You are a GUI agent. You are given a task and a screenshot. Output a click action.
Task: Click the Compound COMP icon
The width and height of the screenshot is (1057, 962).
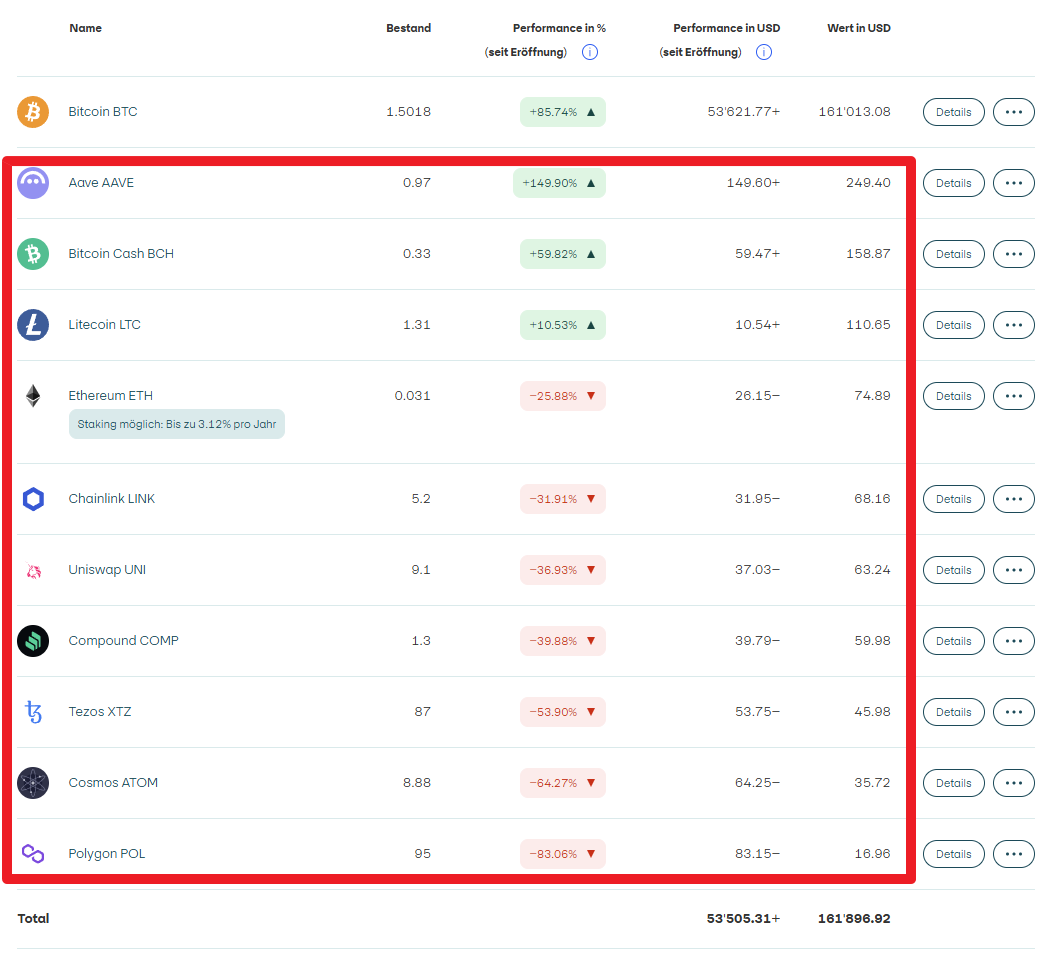pos(33,641)
